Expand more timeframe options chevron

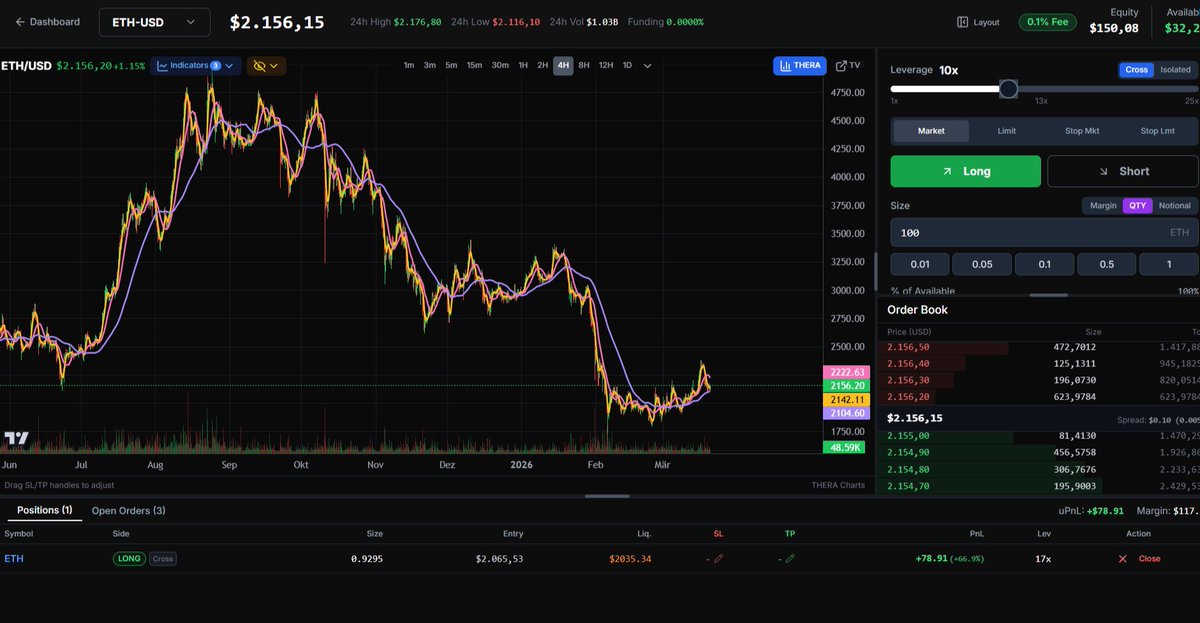coord(647,66)
